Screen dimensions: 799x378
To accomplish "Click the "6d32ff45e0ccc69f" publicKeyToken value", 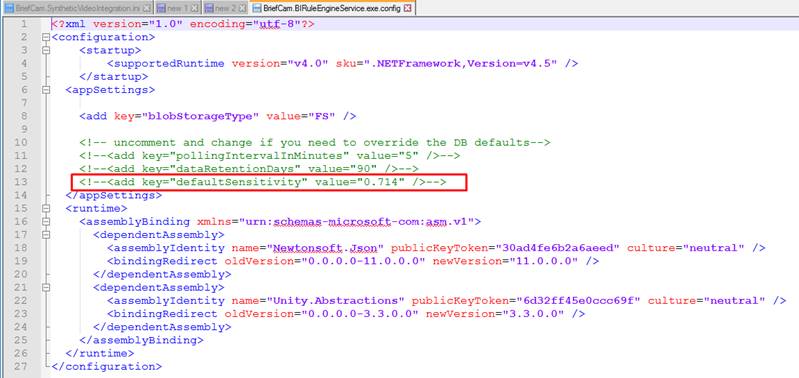I will [x=578, y=301].
